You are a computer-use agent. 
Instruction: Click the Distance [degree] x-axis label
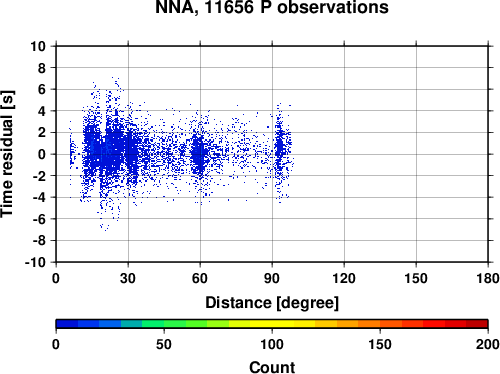pyautogui.click(x=272, y=303)
